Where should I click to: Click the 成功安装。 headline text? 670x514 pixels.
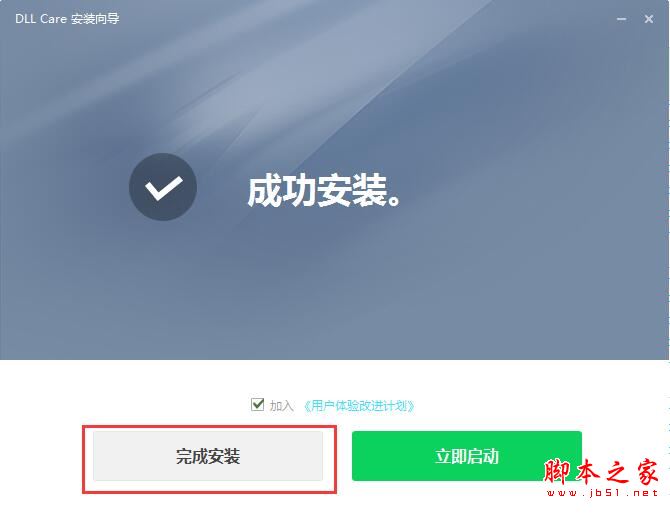324,191
